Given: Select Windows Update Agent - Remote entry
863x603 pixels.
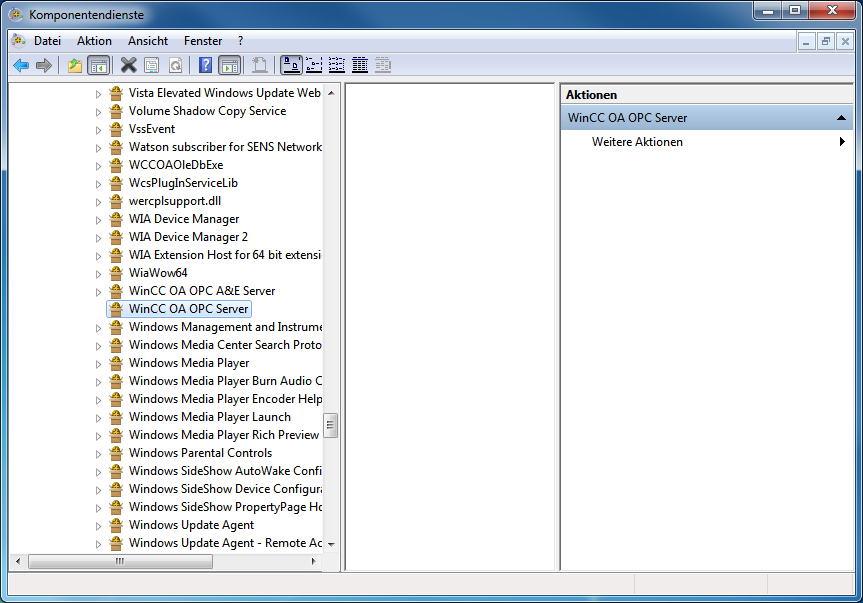Looking at the screenshot, I should pos(225,543).
